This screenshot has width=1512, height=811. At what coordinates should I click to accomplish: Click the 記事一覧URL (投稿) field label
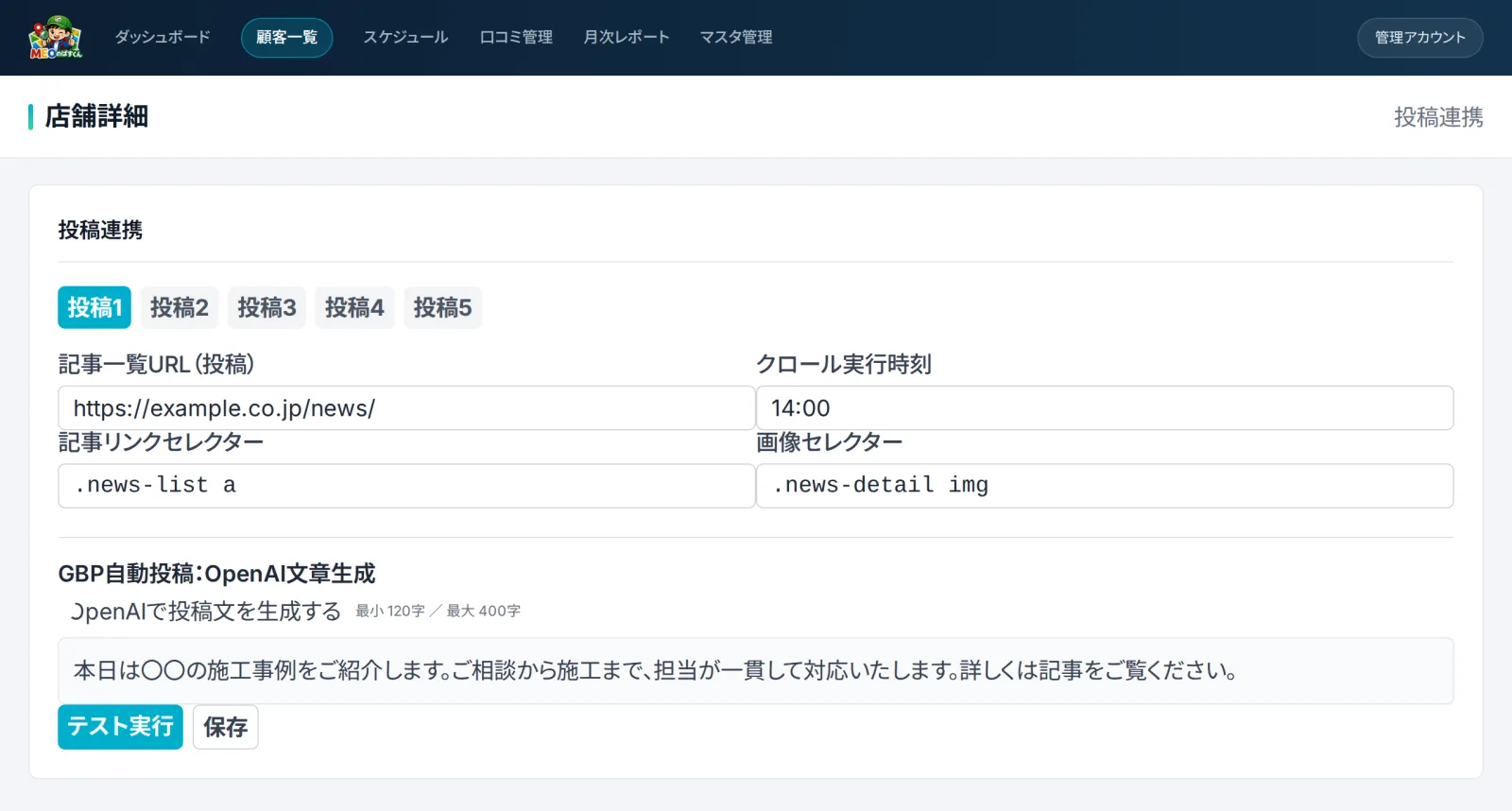click(x=156, y=364)
